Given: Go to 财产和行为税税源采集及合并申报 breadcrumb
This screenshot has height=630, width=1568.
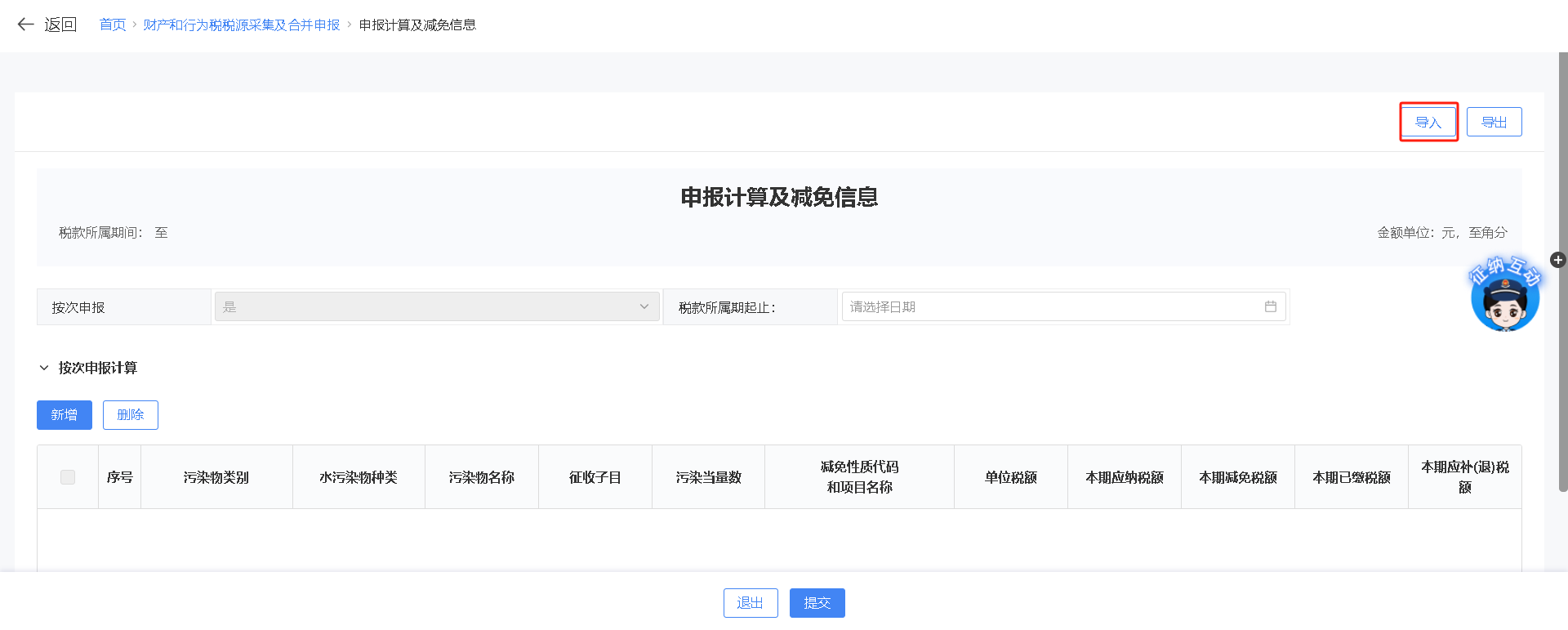Looking at the screenshot, I should point(241,25).
